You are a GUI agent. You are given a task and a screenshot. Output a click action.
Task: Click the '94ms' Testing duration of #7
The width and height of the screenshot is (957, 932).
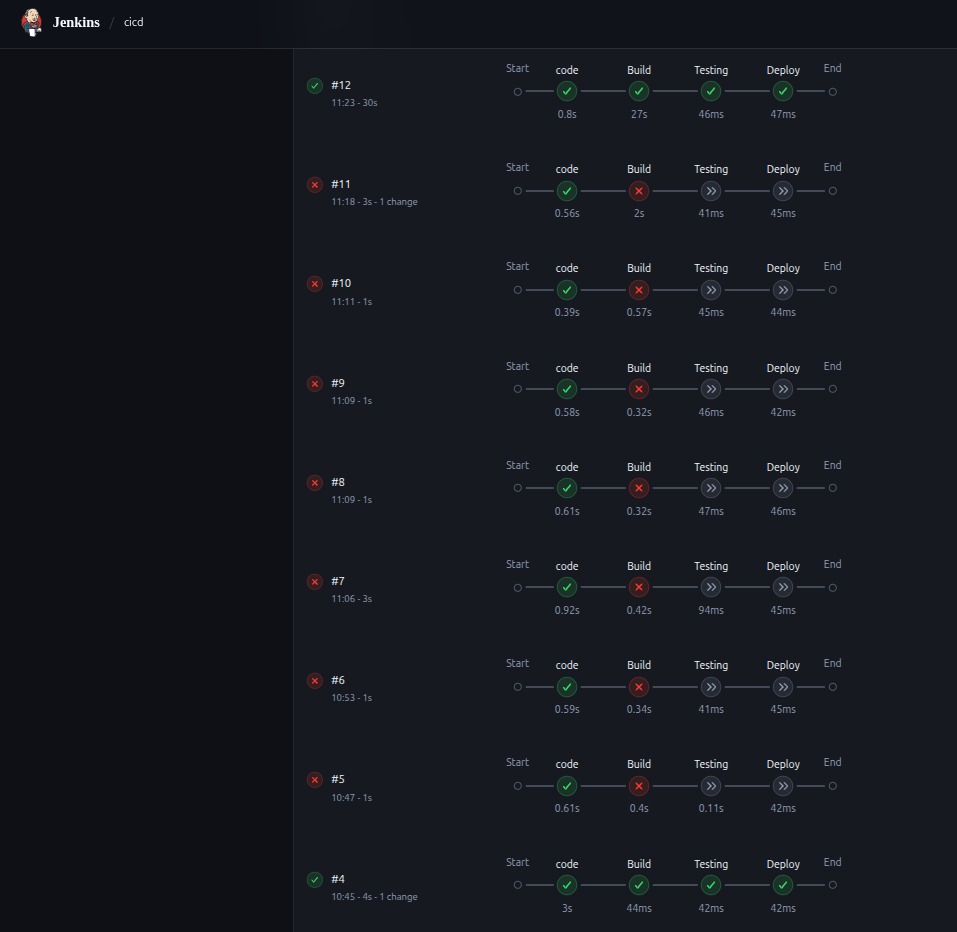[711, 610]
